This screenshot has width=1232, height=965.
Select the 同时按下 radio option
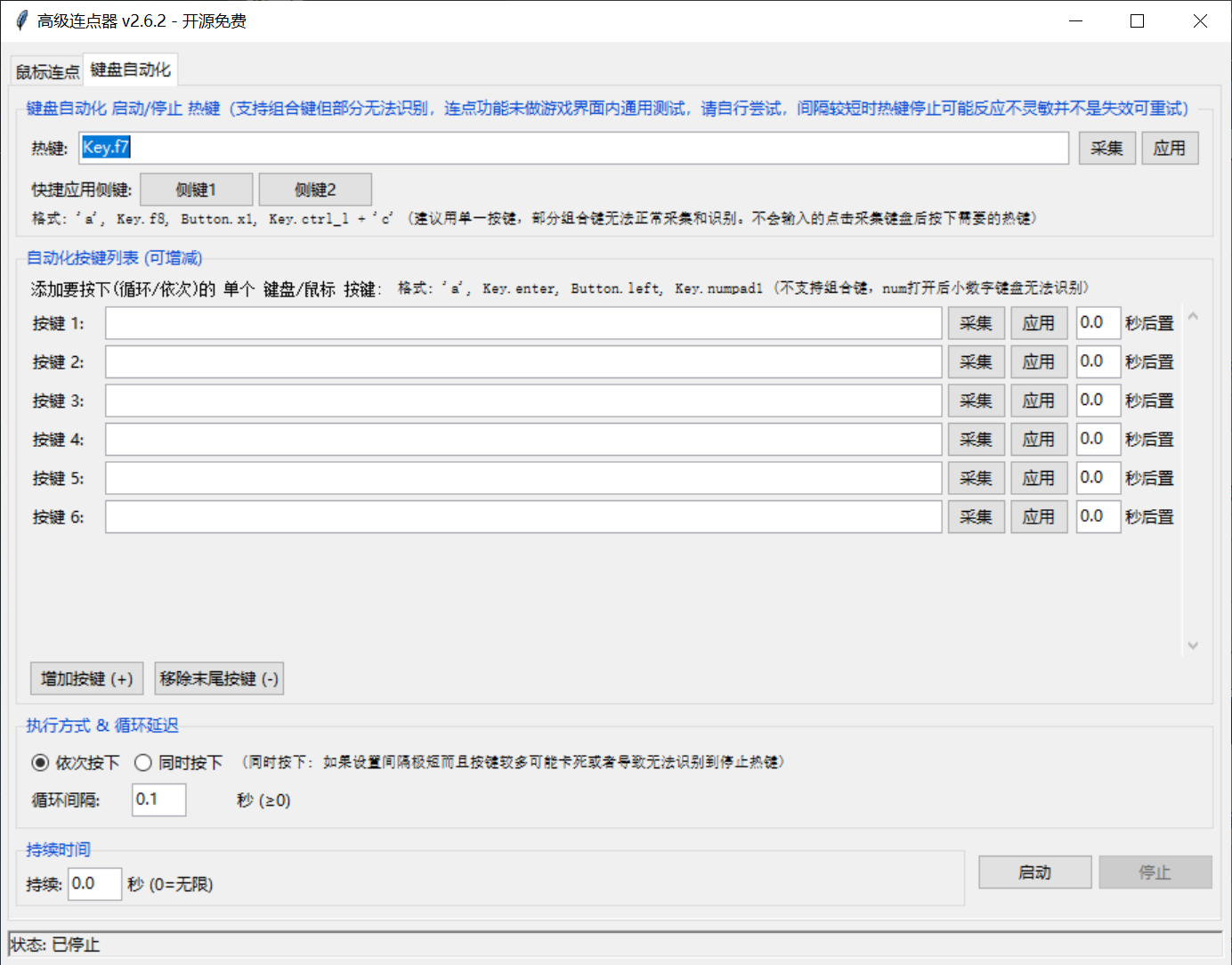click(143, 763)
